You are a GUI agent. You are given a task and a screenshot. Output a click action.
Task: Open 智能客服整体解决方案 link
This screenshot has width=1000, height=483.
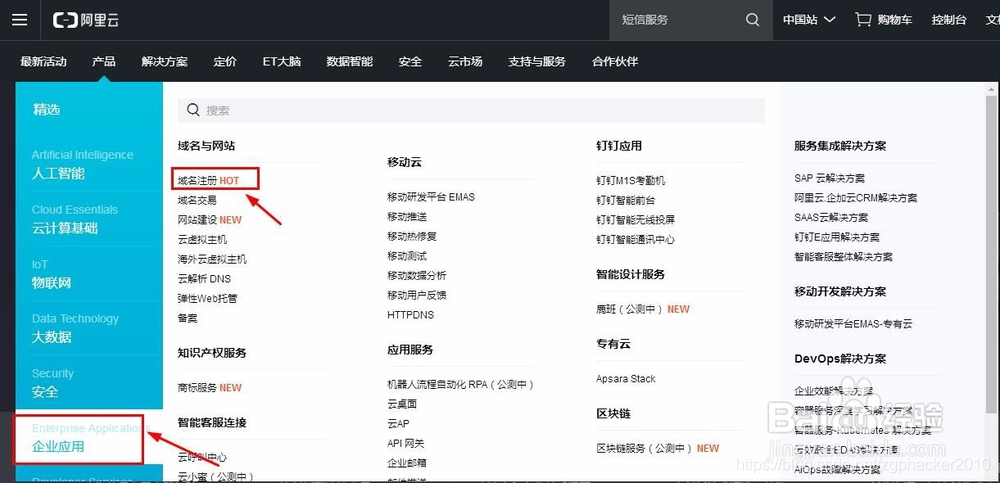(x=844, y=256)
